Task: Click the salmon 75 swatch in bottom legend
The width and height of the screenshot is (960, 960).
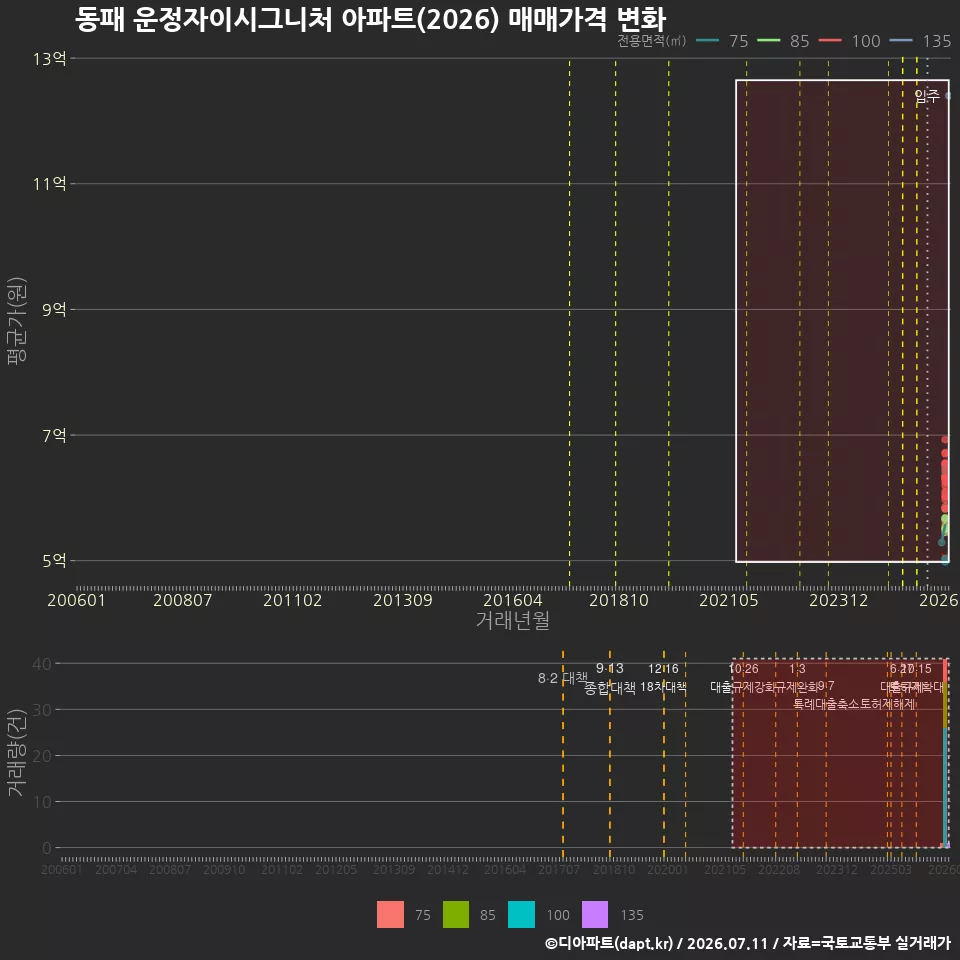Action: click(390, 914)
